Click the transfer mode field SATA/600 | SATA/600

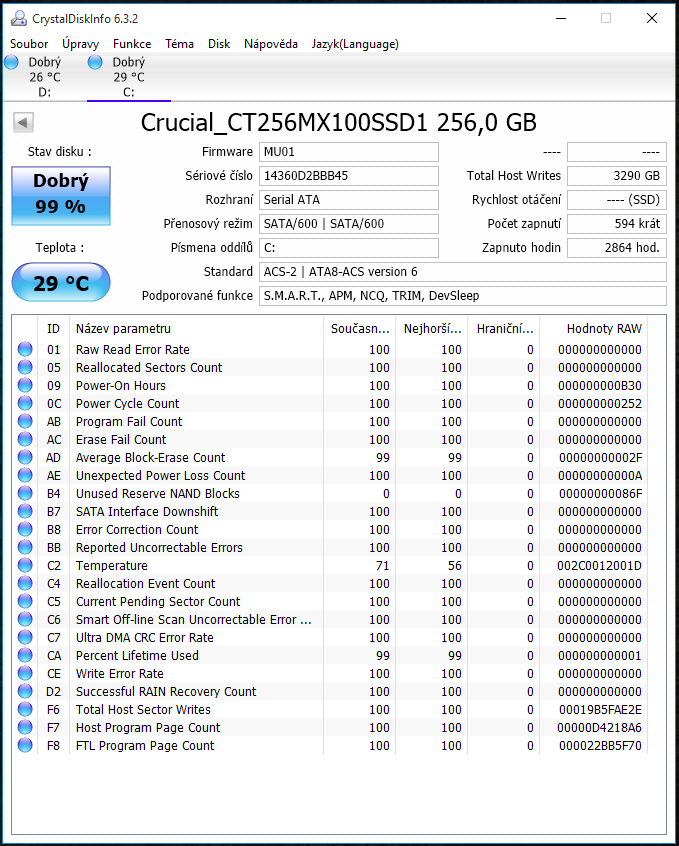point(349,224)
